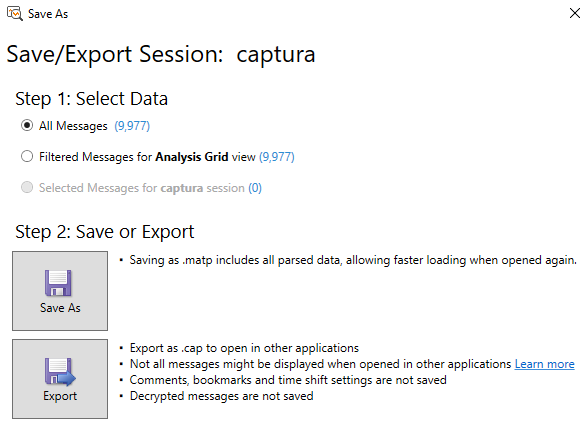Click the Step 1: Select Data heading

[x=92, y=99]
